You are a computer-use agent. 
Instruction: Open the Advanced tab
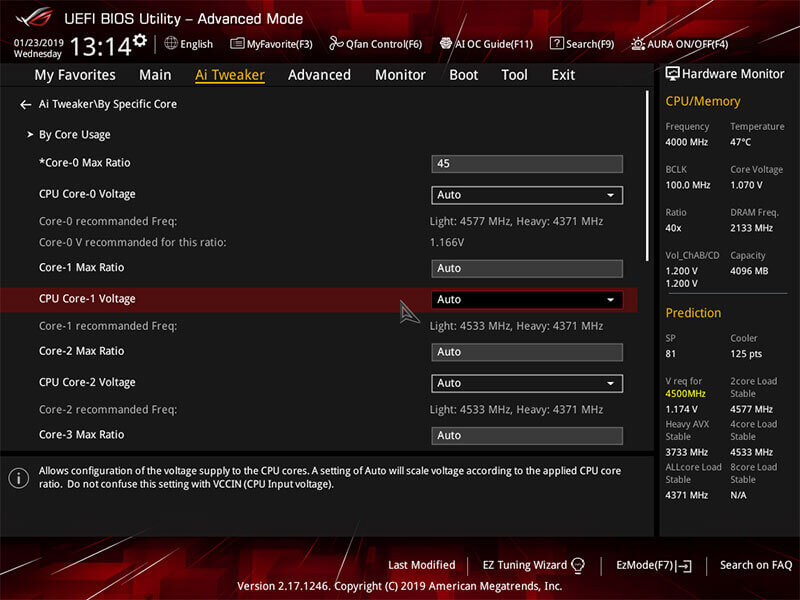pos(319,75)
